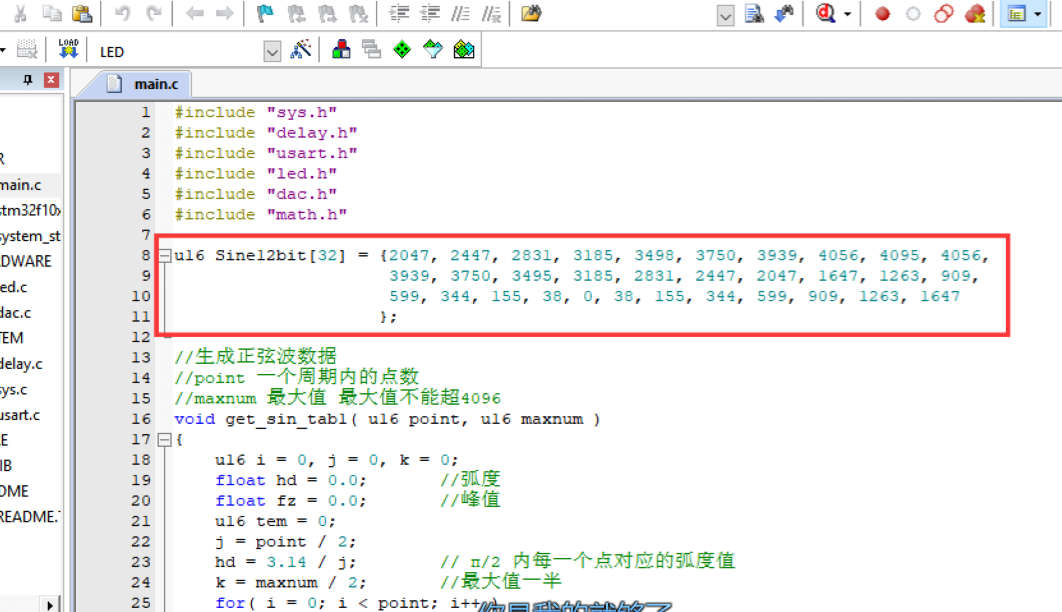Screen dimensions: 1062x612
Task: Pin the project panel
Action: [x=28, y=80]
